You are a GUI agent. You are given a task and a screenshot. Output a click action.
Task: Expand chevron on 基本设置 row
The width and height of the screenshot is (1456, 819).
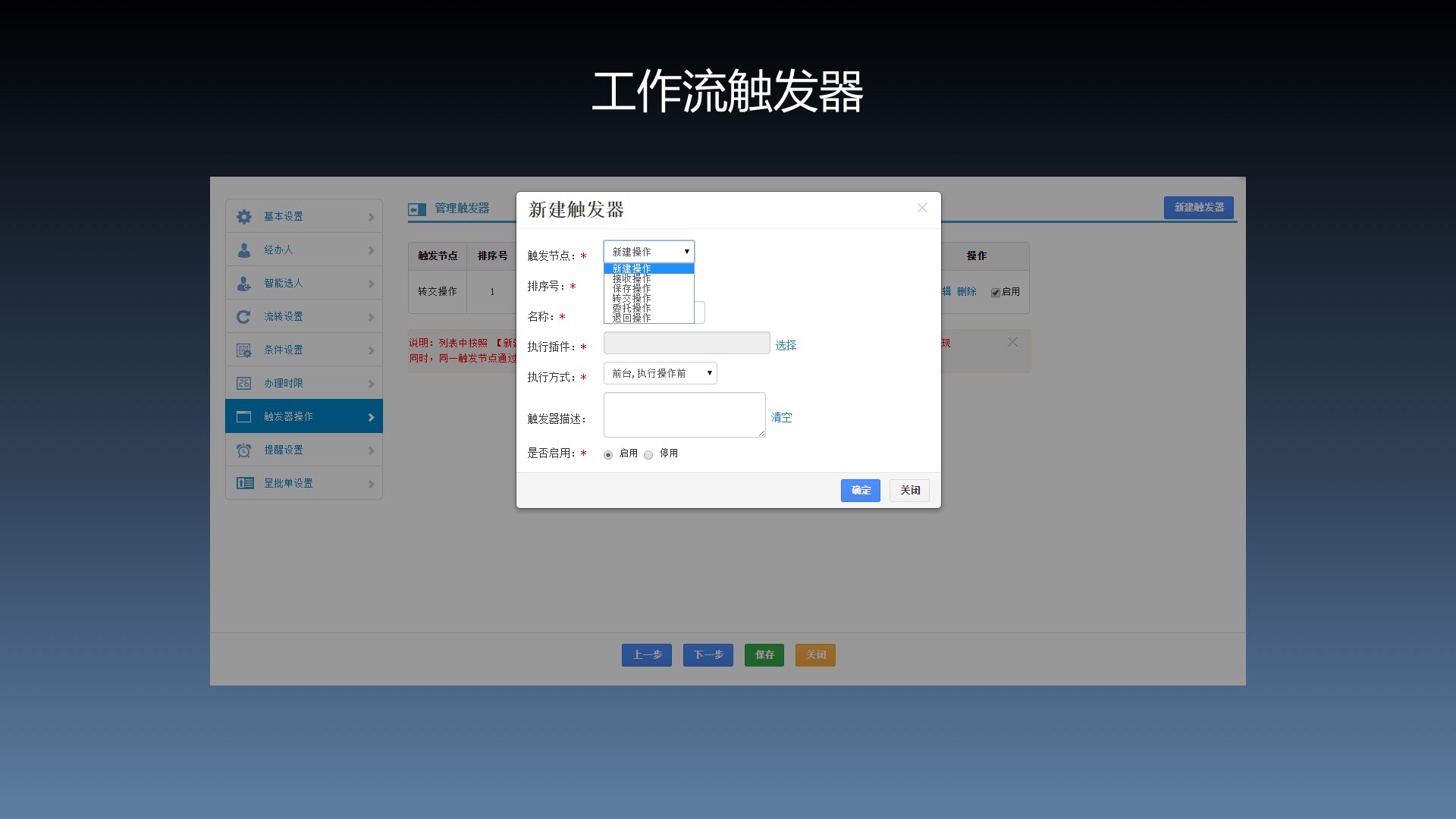pyautogui.click(x=371, y=218)
